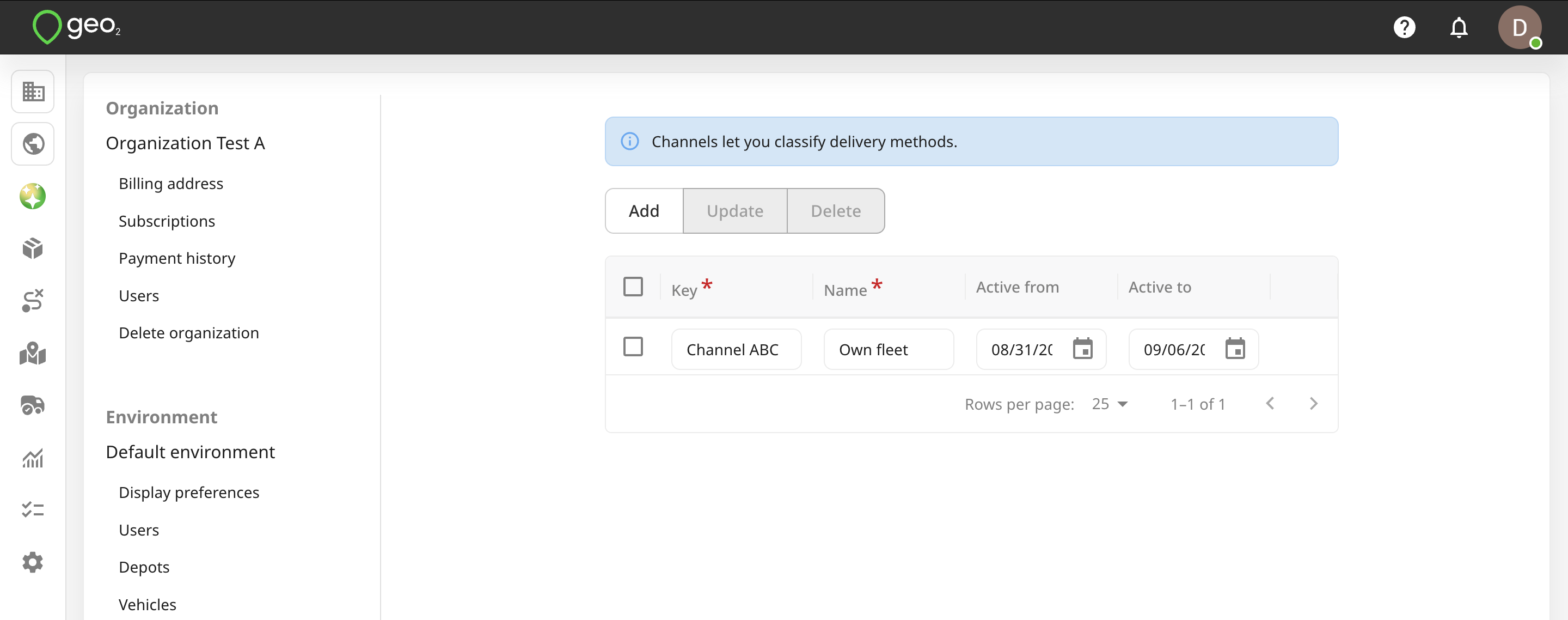Select the globe icon in sidebar
The height and width of the screenshot is (620, 1568).
coord(33,144)
